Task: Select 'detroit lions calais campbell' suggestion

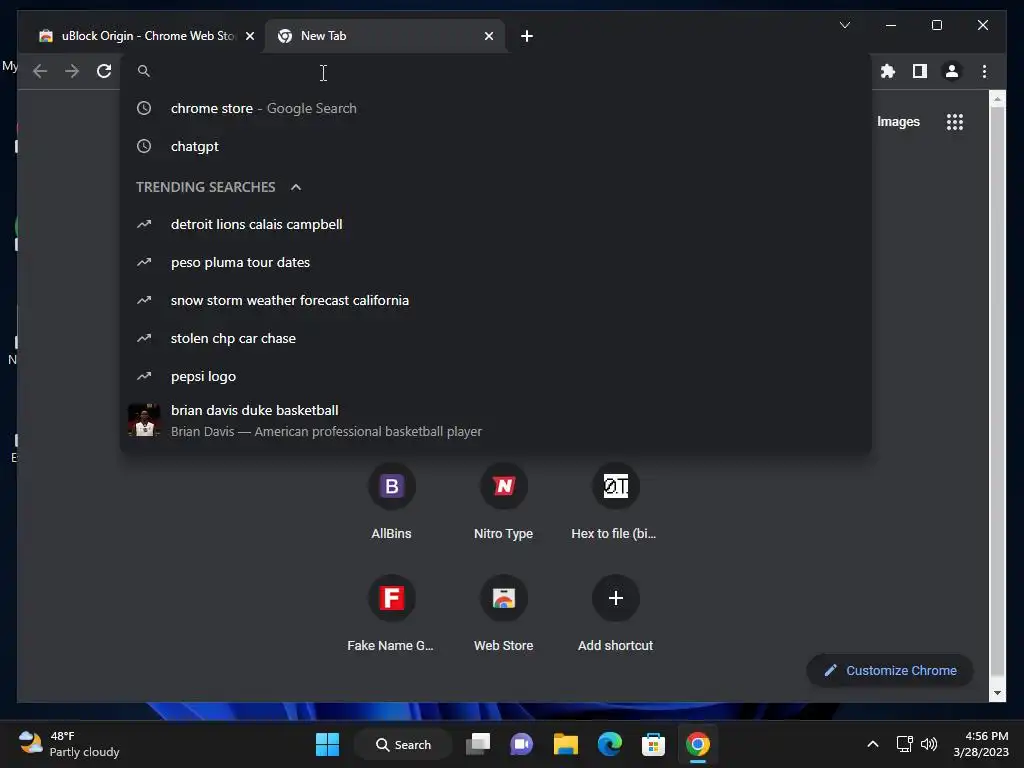Action: (496, 225)
